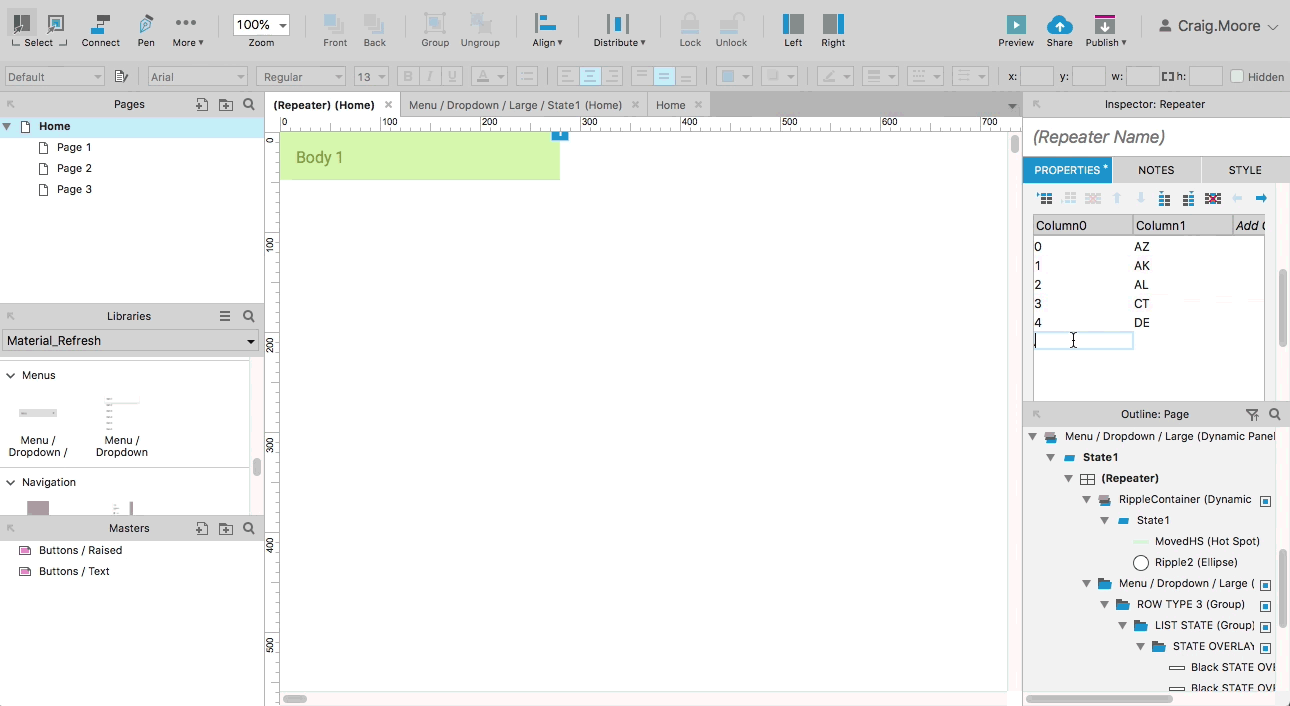Collapse the Home page tree node
1290x706 pixels.
tap(7, 126)
